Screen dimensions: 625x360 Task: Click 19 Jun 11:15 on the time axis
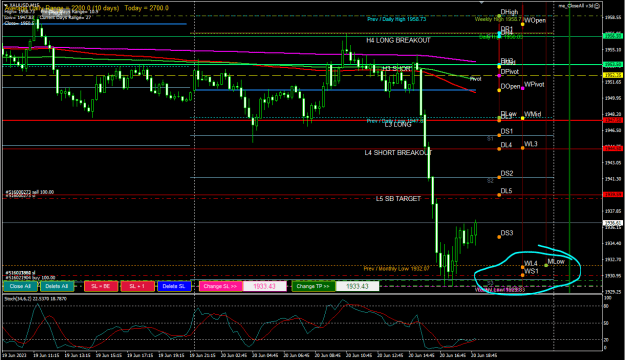coord(46,355)
